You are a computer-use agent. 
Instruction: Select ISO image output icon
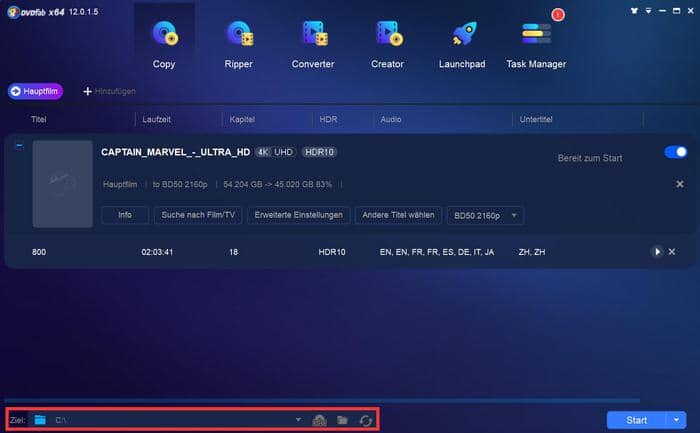click(319, 420)
